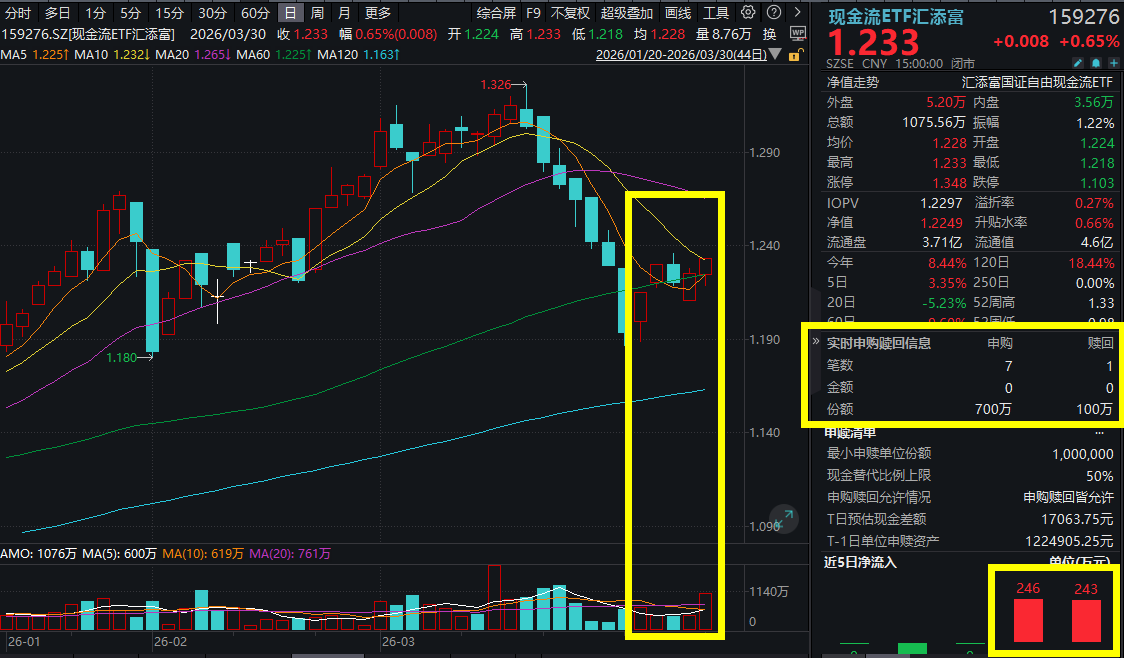
Task: Click the WP icon below the toolbar
Action: click(799, 33)
